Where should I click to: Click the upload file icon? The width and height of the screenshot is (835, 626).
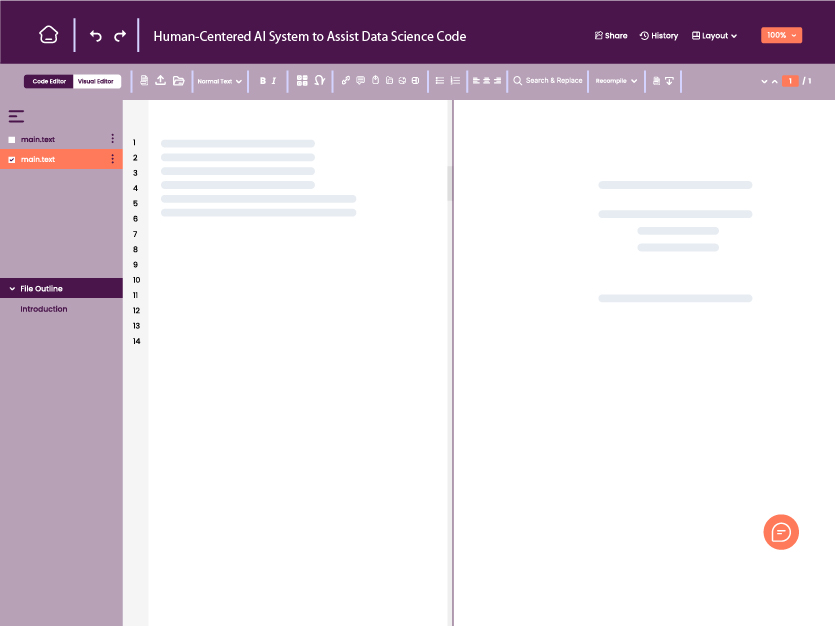[x=161, y=80]
